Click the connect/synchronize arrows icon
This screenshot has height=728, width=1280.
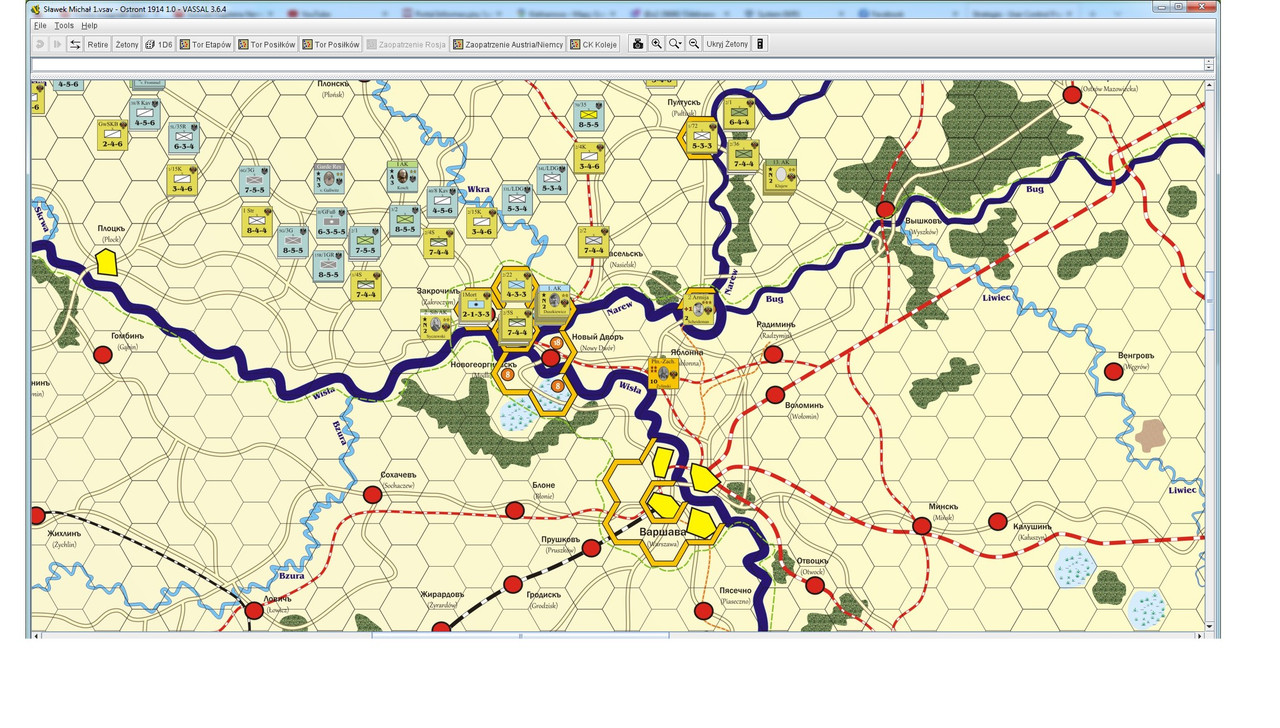click(74, 44)
